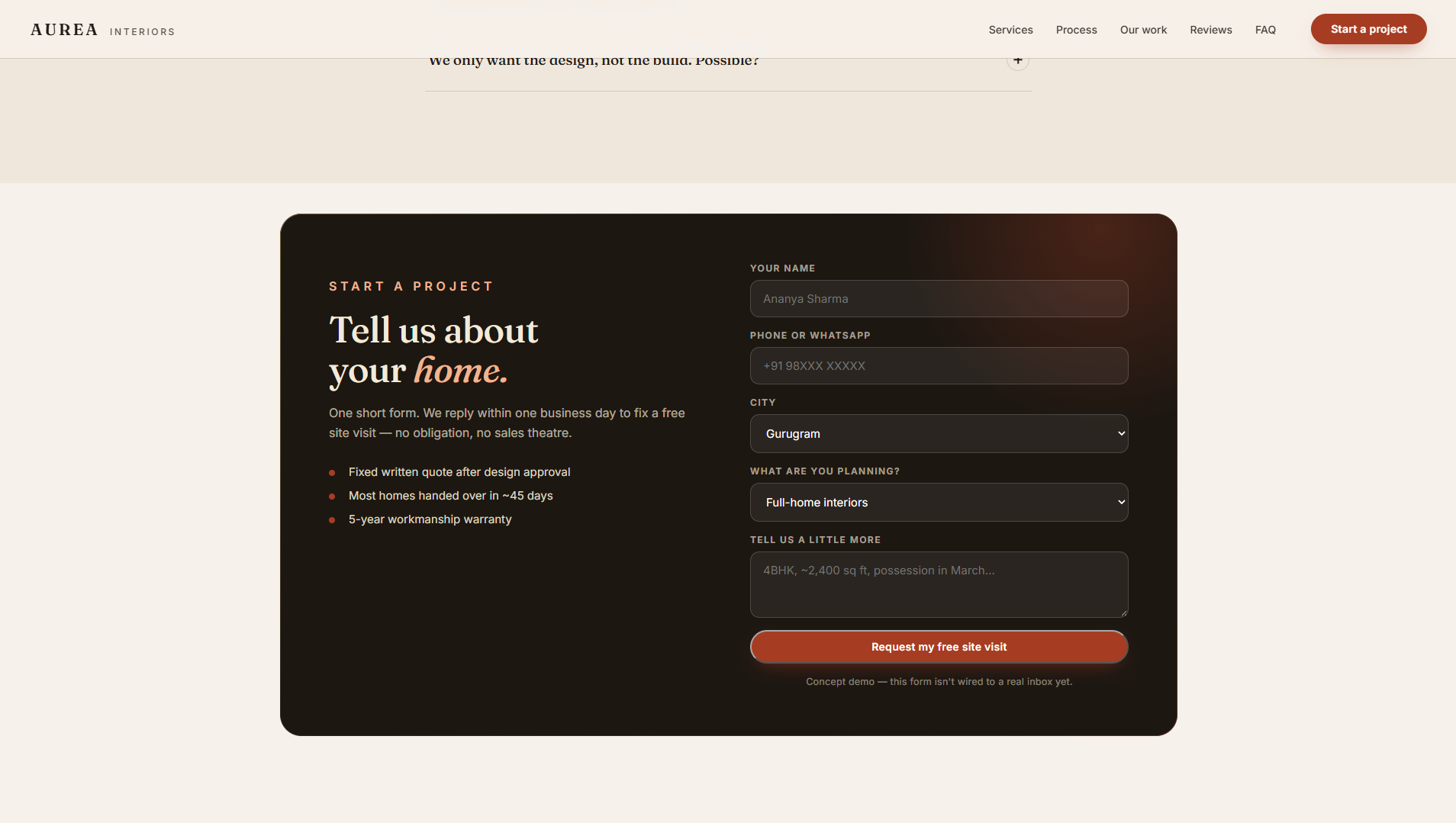1456x823 pixels.
Task: Open the 'What are you planning?' dropdown
Action: (x=939, y=502)
